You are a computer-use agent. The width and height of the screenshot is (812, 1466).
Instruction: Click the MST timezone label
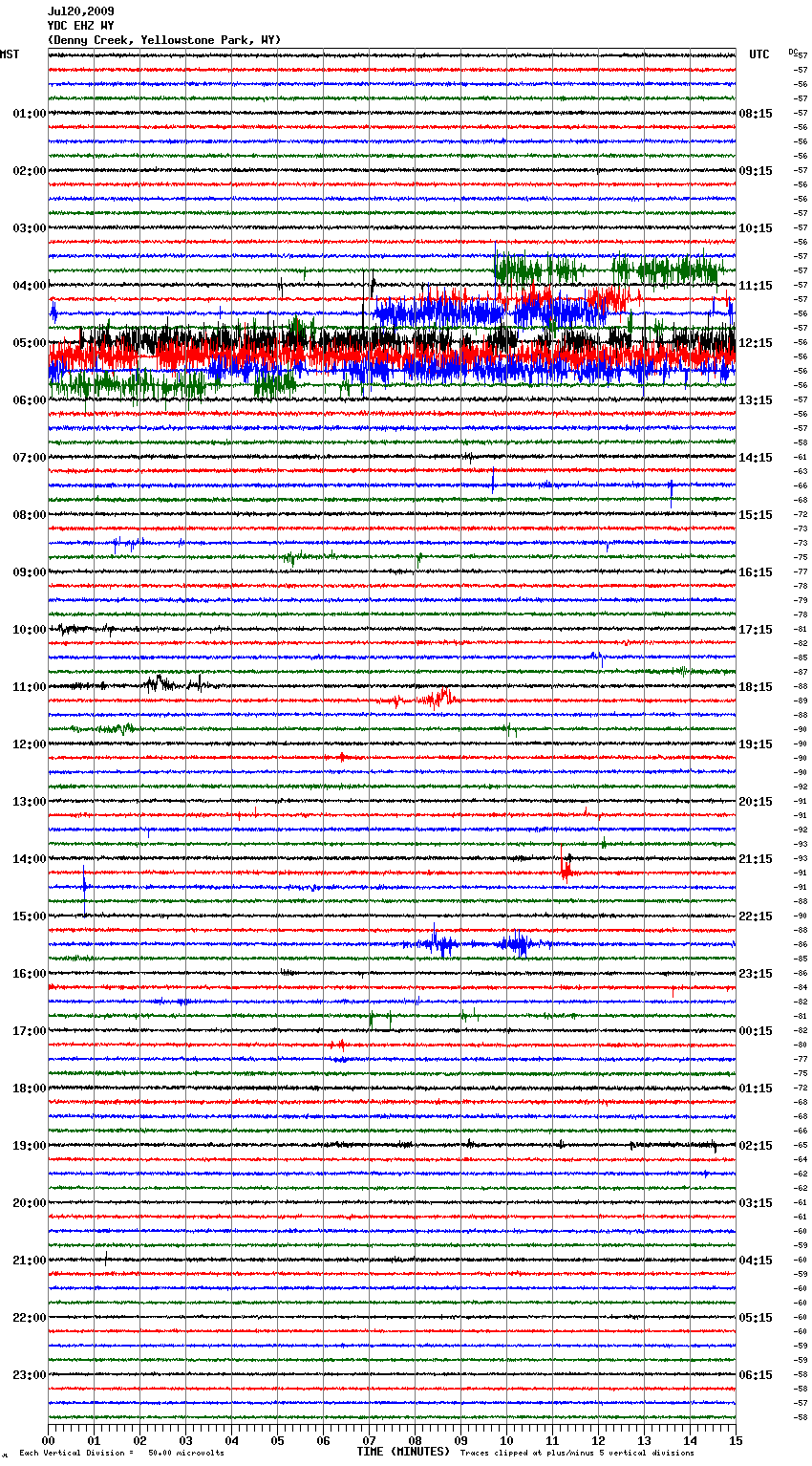[x=10, y=54]
